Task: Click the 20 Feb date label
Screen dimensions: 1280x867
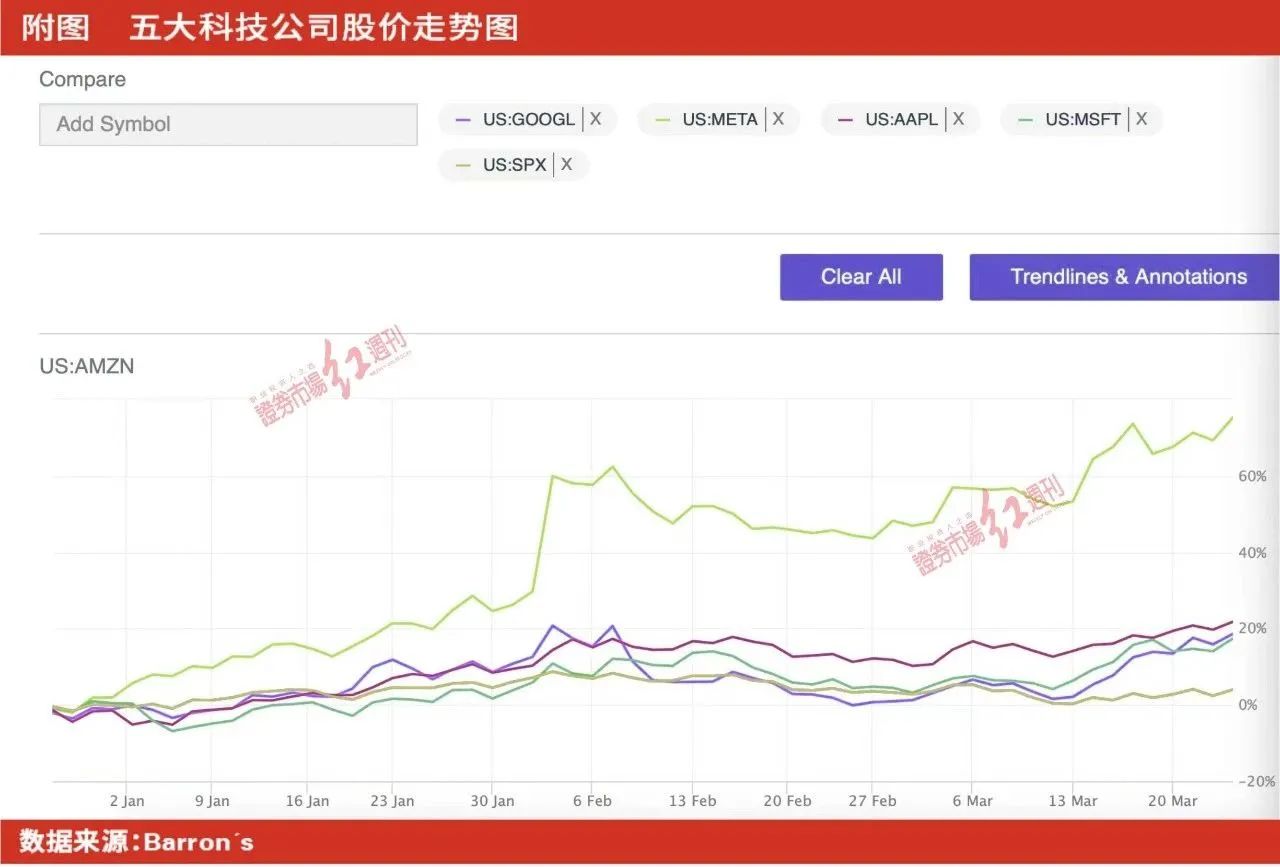Action: tap(787, 801)
